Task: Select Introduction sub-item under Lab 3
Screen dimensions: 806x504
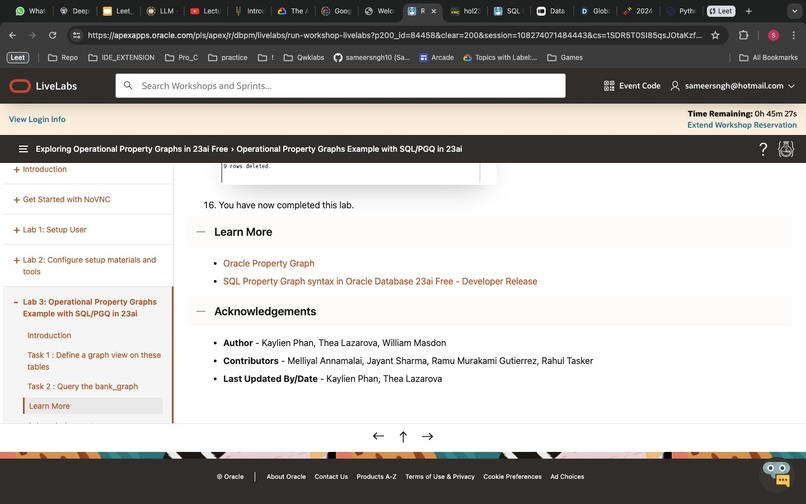Action: pyautogui.click(x=49, y=335)
